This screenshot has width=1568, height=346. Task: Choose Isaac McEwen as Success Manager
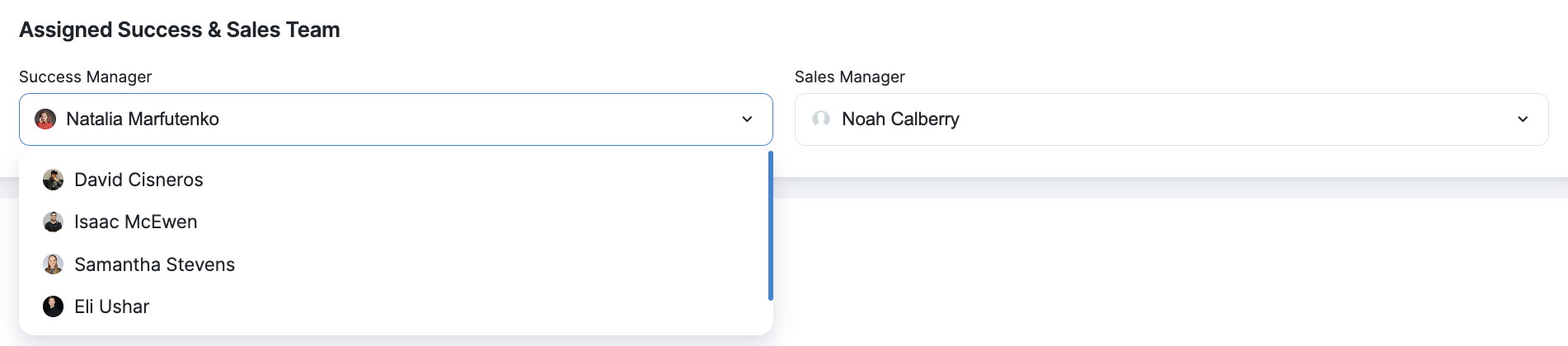(x=136, y=222)
